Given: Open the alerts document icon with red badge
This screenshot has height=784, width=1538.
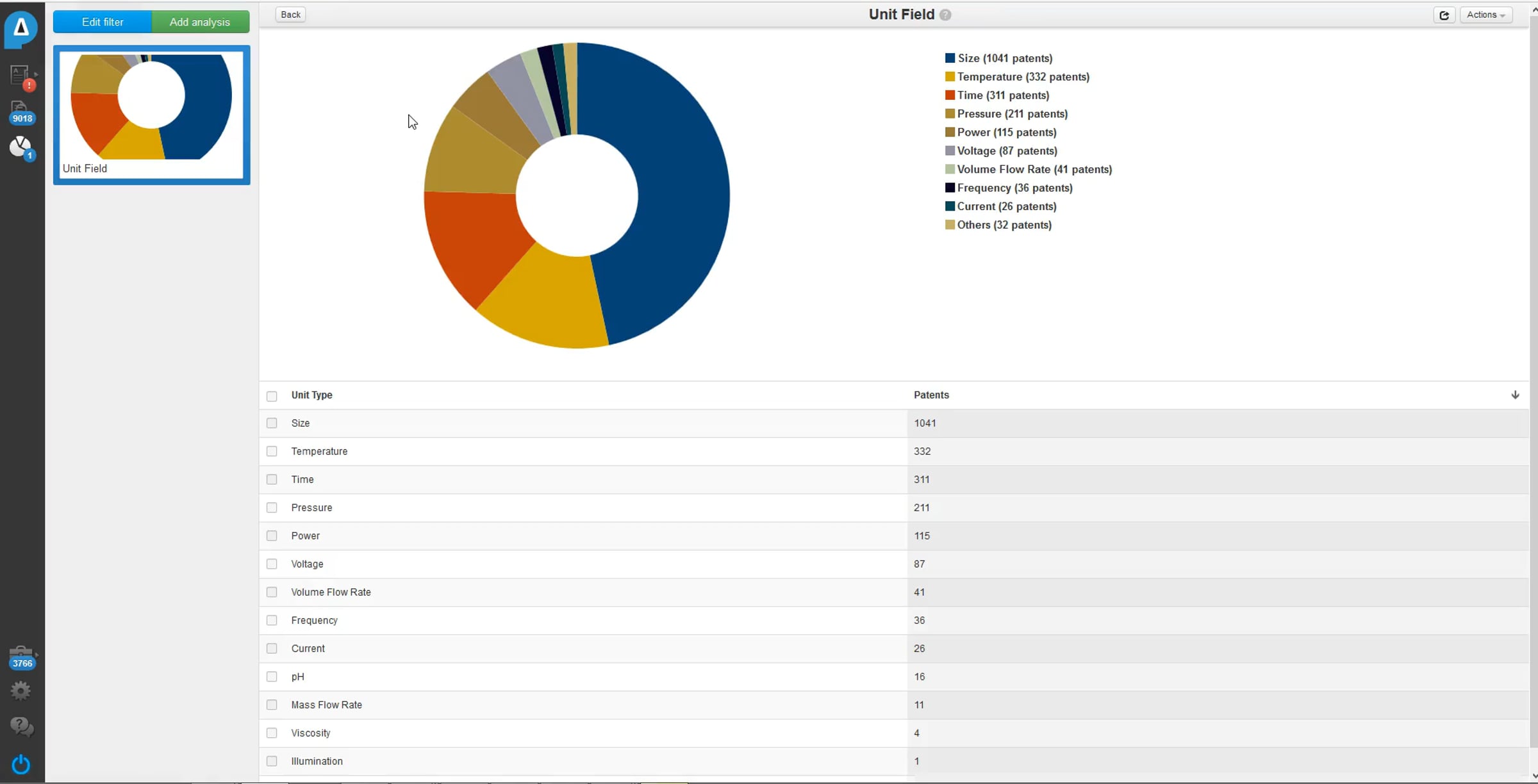Looking at the screenshot, I should click(22, 77).
